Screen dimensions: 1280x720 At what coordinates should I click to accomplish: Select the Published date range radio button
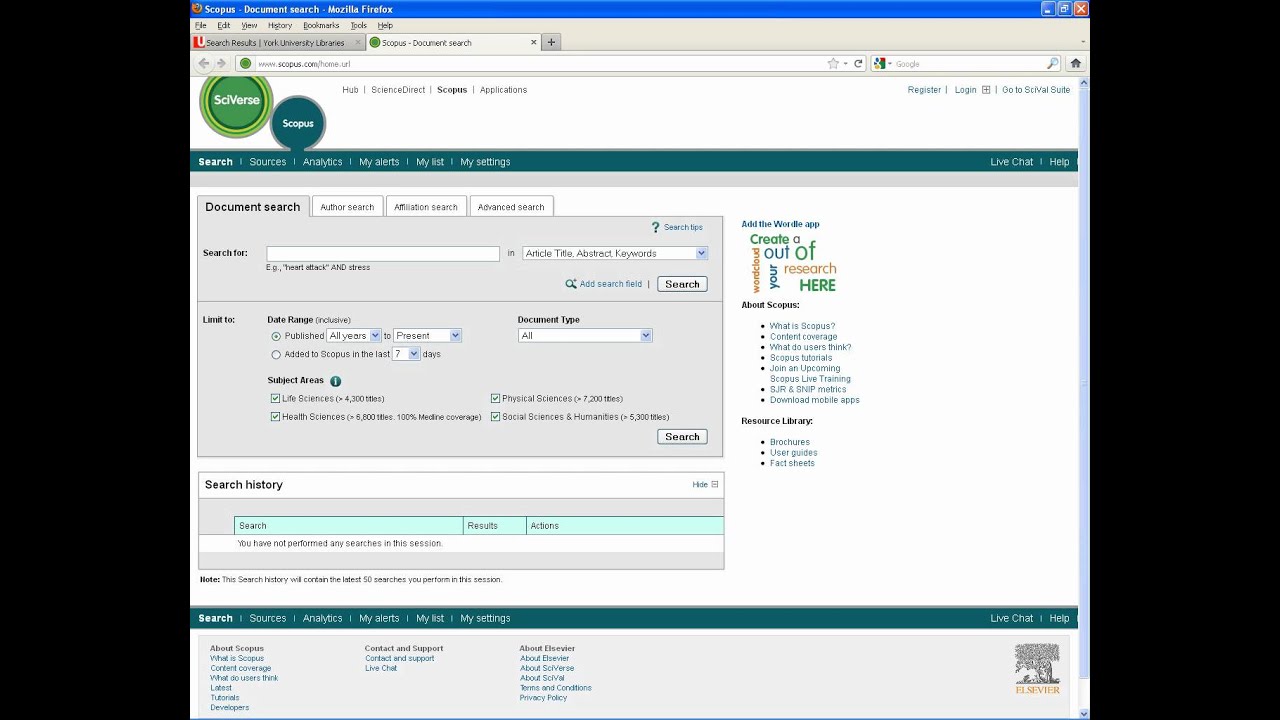click(x=276, y=336)
